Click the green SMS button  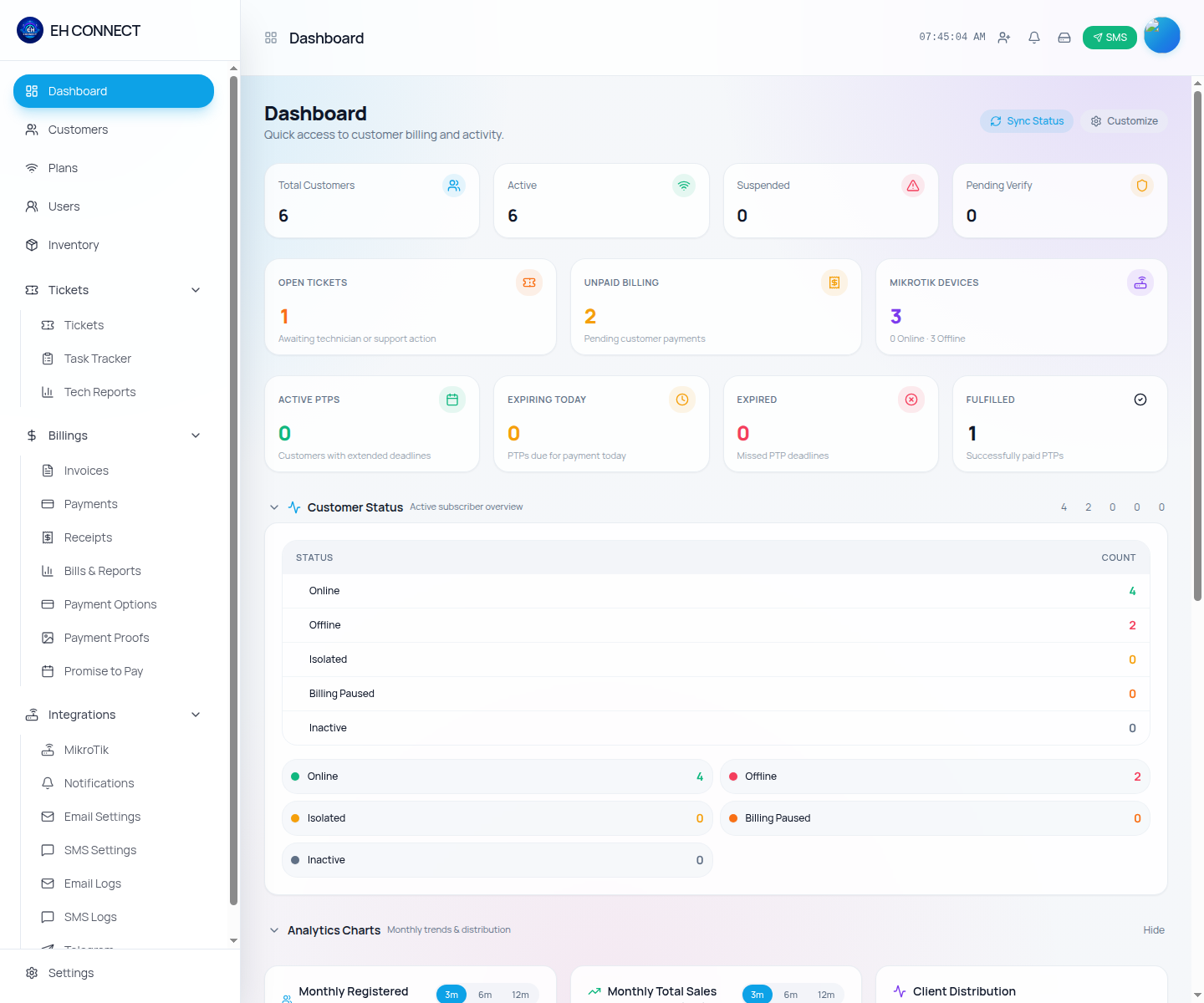1110,38
